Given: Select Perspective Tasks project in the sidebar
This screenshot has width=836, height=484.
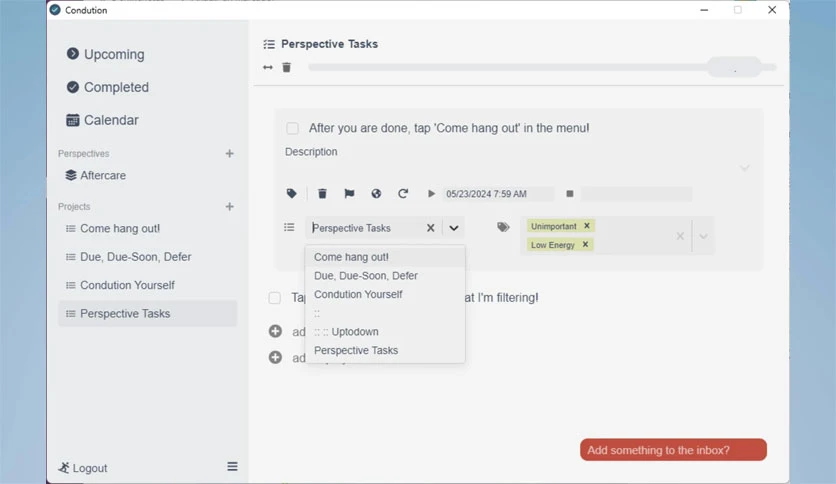Looking at the screenshot, I should [x=148, y=313].
